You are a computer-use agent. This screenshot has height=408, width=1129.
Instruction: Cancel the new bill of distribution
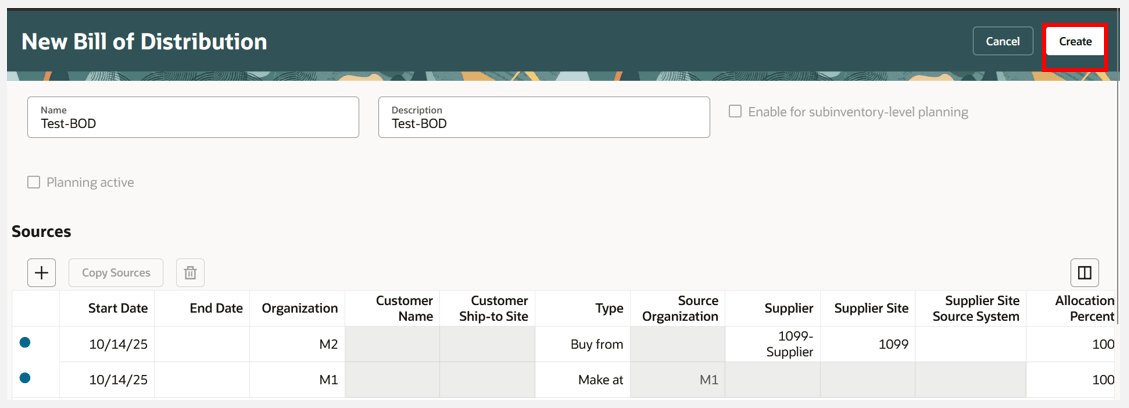tap(1002, 42)
